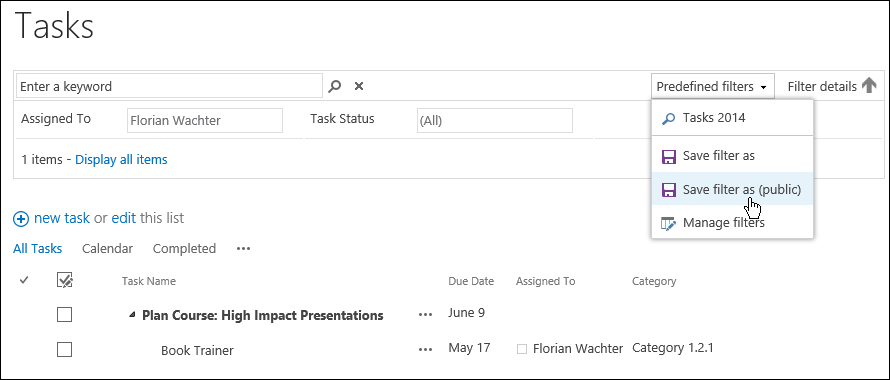Check the Plan Course: High Impact Presentations row
The height and width of the screenshot is (380, 890).
click(x=65, y=314)
